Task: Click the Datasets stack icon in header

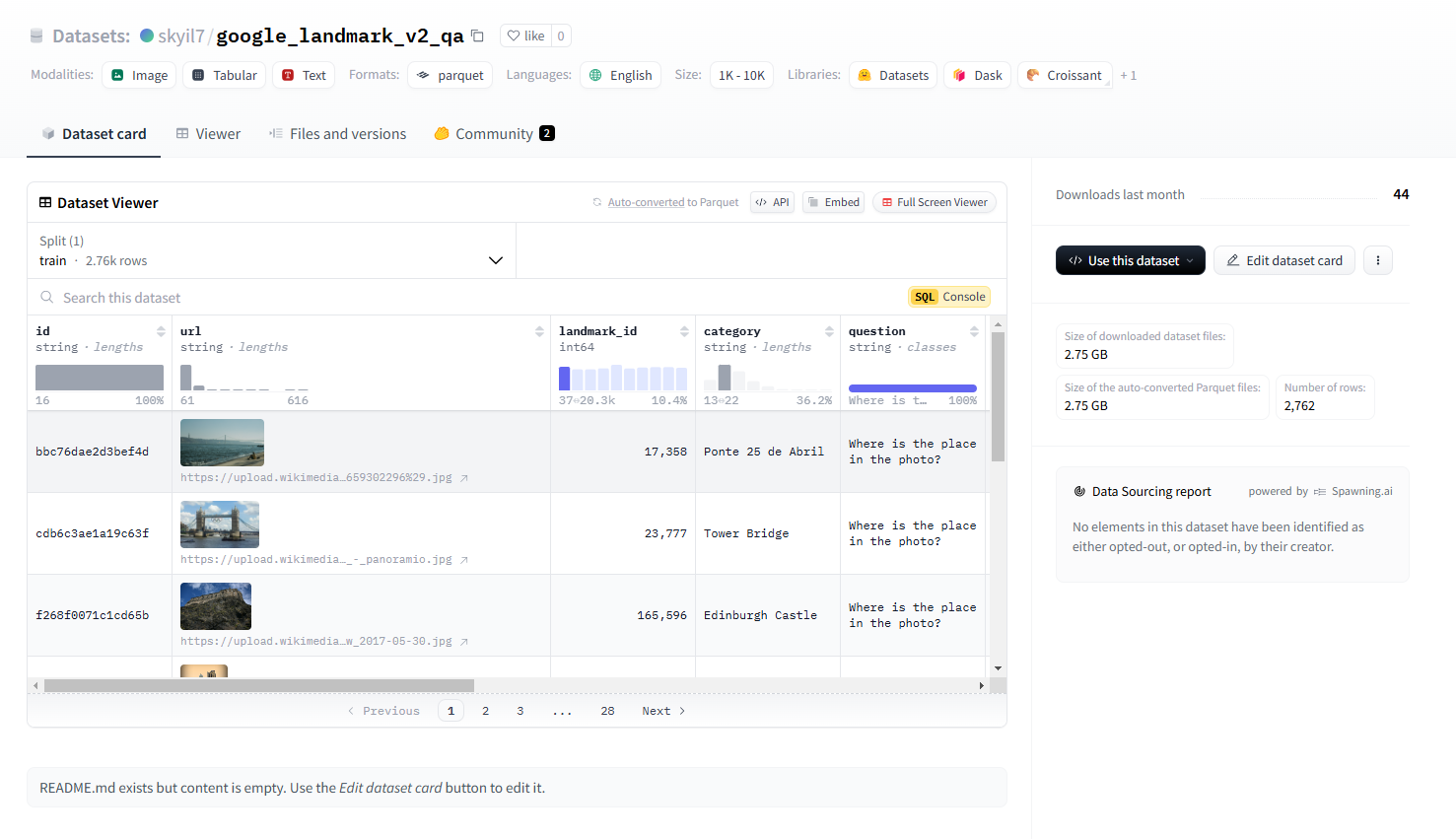Action: pos(36,36)
